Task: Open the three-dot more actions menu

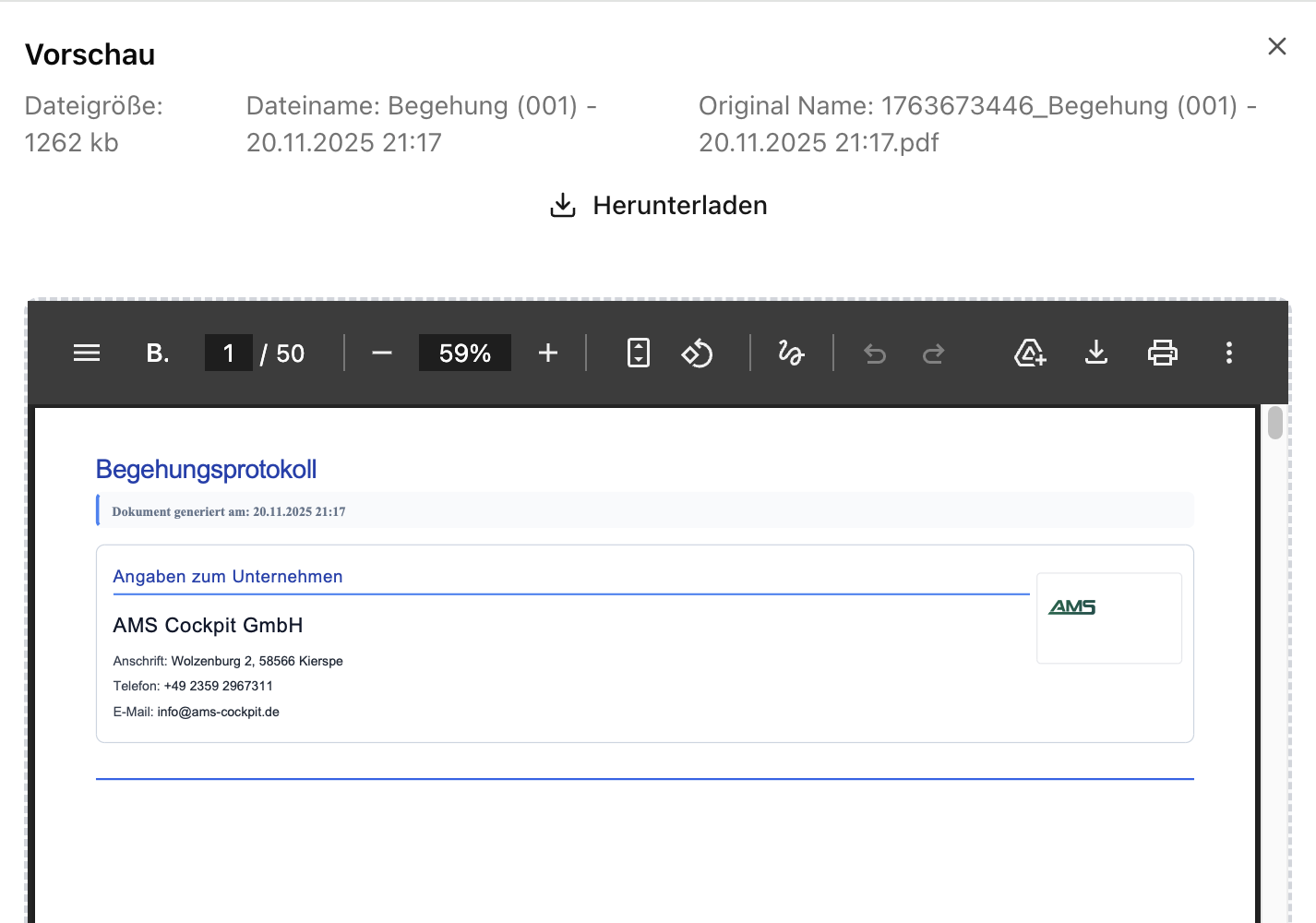Action: coord(1228,353)
